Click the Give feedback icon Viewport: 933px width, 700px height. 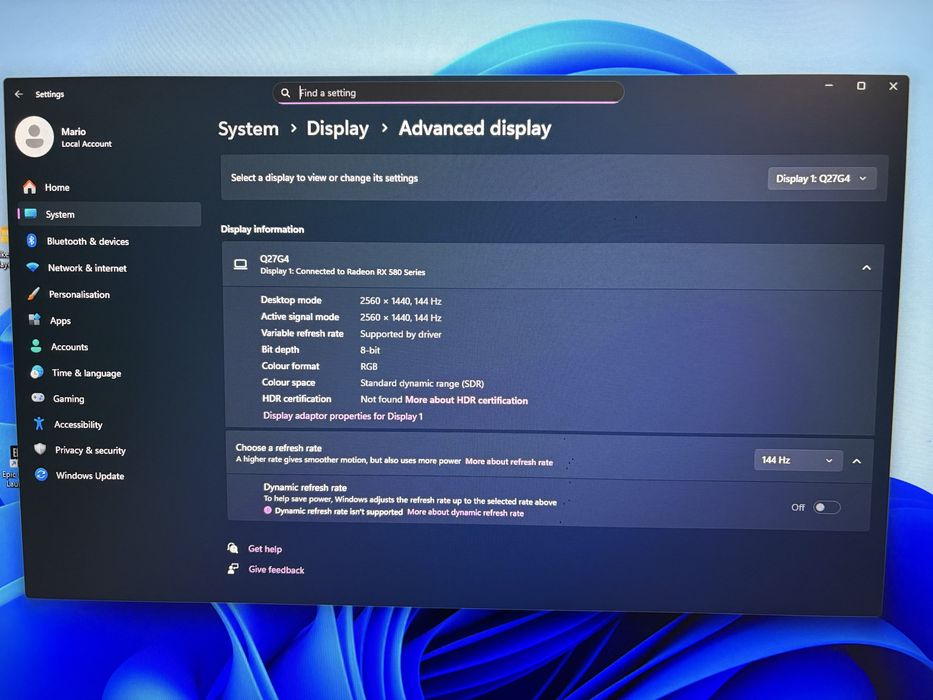(x=233, y=569)
